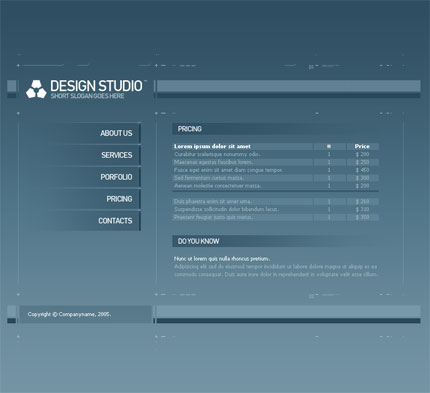The width and height of the screenshot is (430, 393).
Task: Click the Nunc ut lorem quis nulla heading
Action: pyautogui.click(x=222, y=259)
